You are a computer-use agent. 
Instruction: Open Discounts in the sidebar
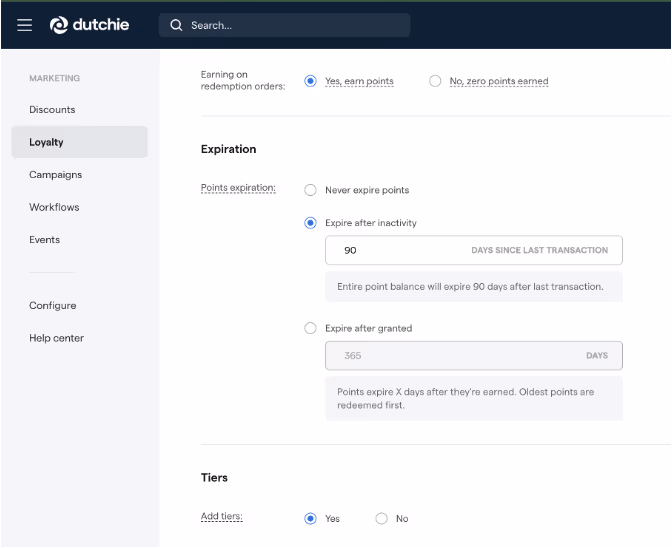click(x=52, y=110)
